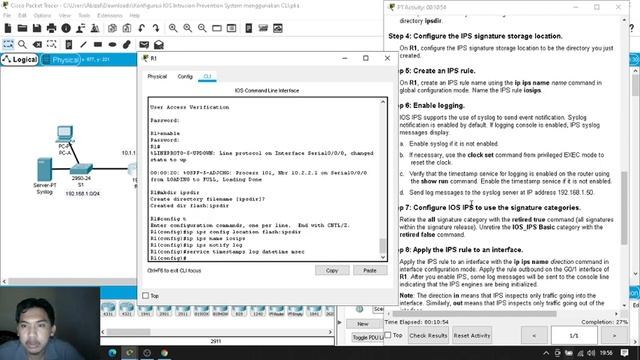Image resolution: width=640 pixels, height=360 pixels.
Task: Switch to Physical workspace view
Action: [60, 60]
